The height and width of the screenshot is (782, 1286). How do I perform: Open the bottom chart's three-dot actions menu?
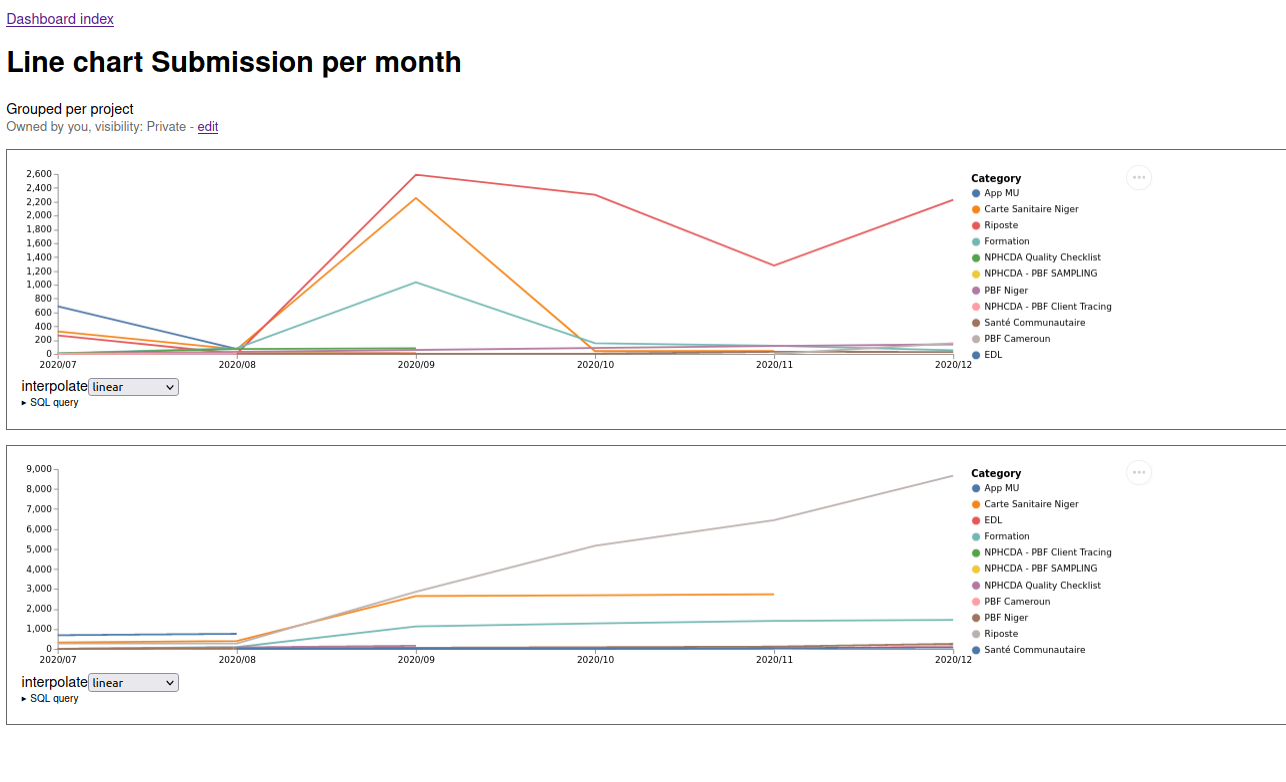coord(1139,473)
